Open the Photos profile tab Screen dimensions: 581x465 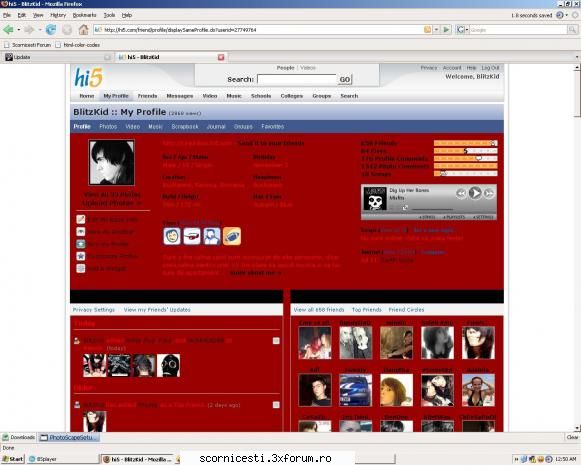[108, 126]
